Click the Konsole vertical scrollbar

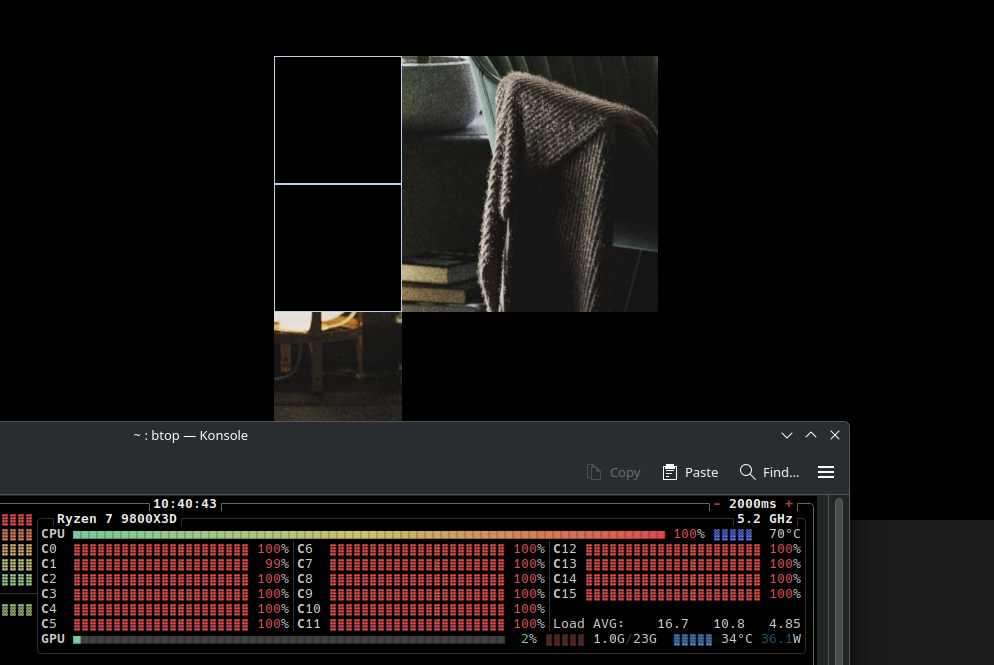point(839,581)
